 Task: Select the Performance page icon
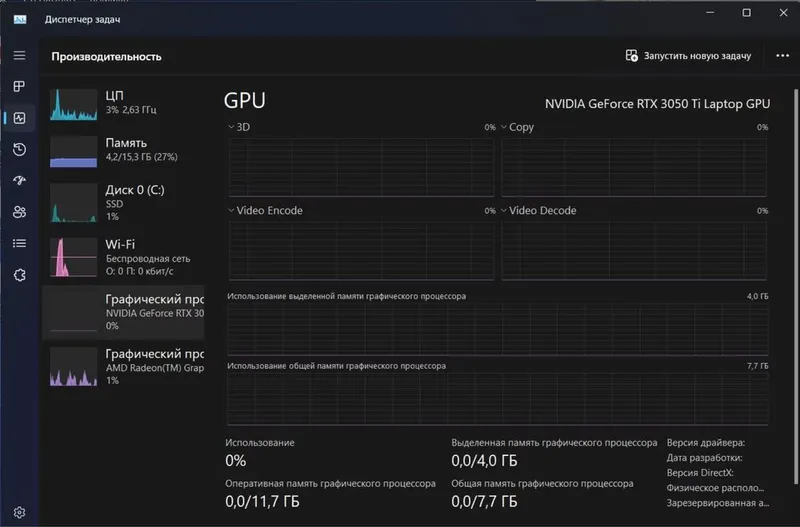pyautogui.click(x=19, y=118)
